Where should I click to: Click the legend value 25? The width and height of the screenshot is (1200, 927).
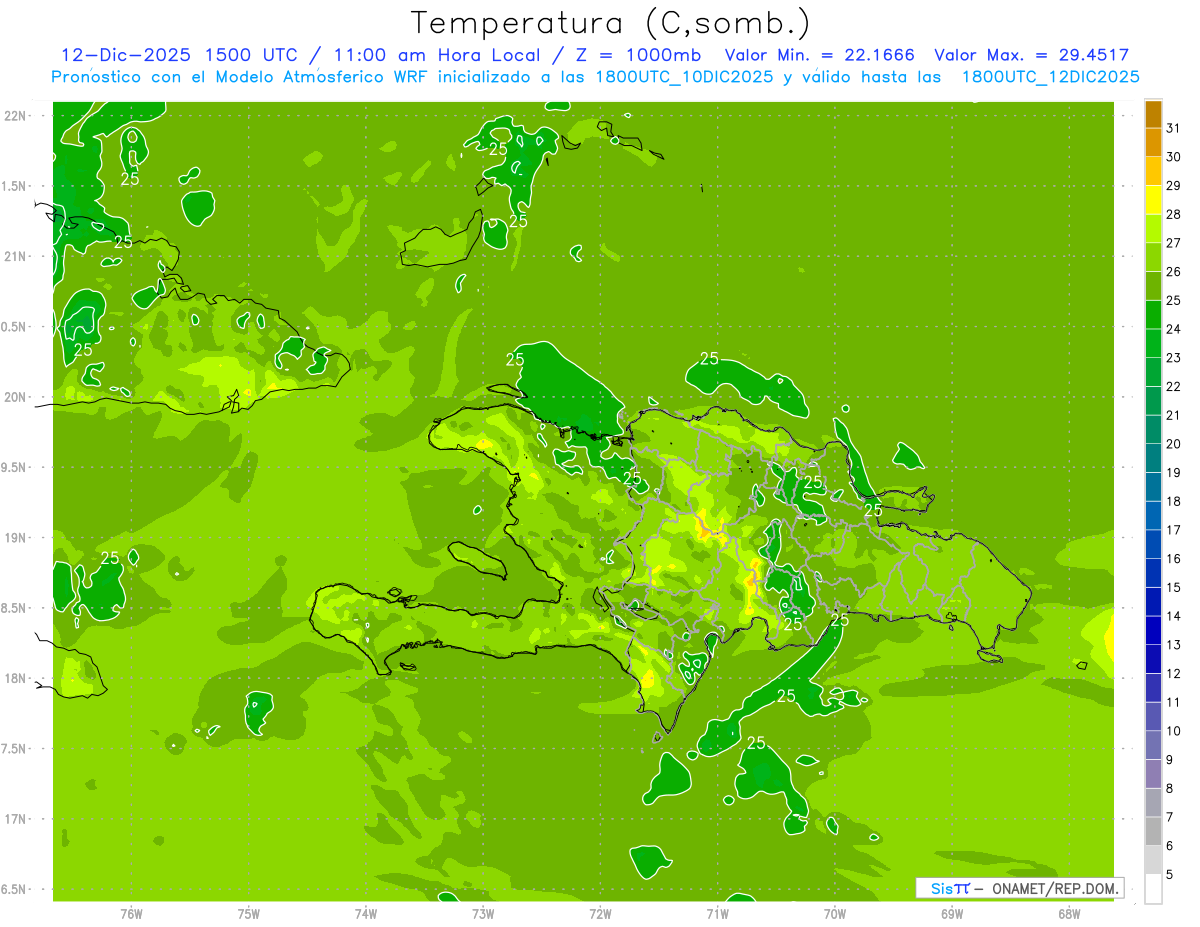pyautogui.click(x=1173, y=300)
